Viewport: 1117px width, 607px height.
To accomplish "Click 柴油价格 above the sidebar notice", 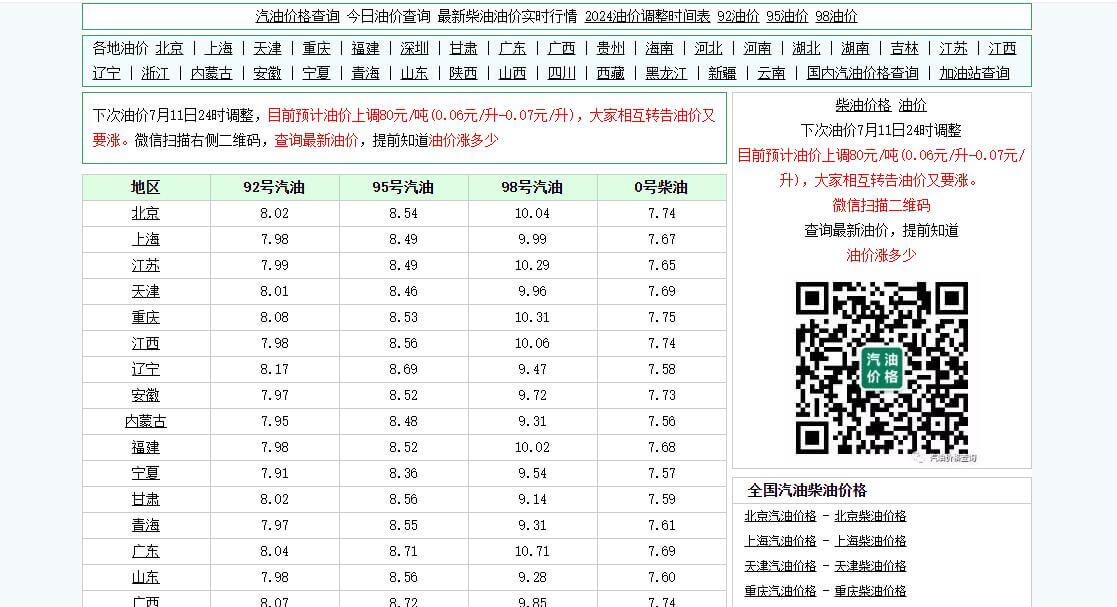I will click(x=862, y=105).
